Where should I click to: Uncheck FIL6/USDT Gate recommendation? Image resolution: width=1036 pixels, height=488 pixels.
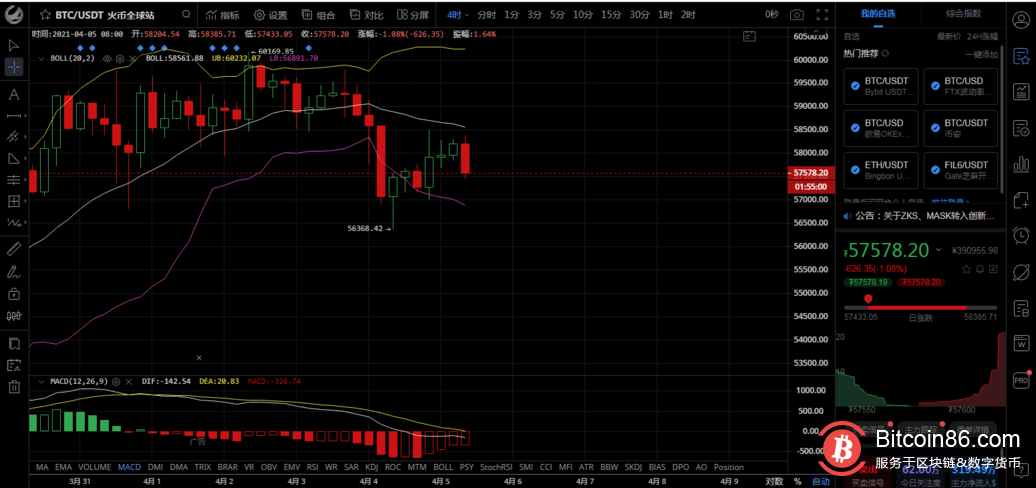[x=933, y=170]
